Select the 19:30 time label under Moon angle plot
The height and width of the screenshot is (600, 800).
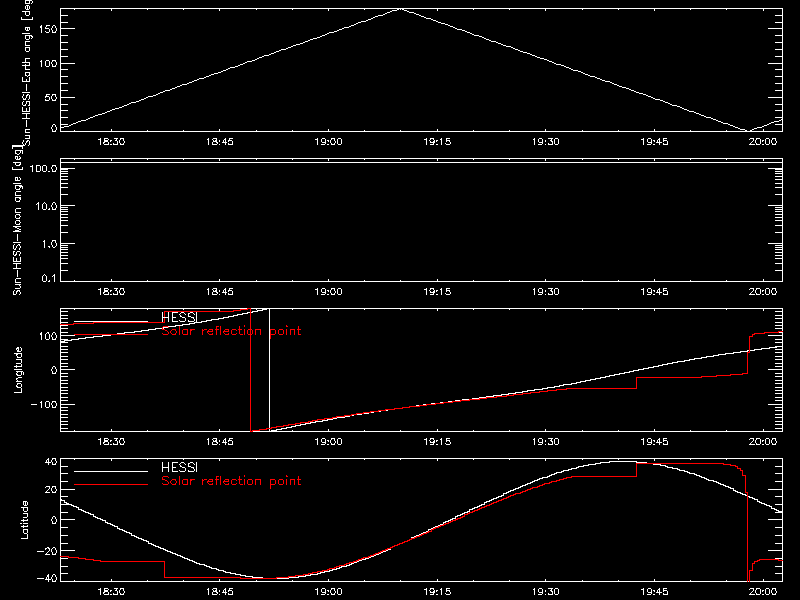pyautogui.click(x=546, y=291)
